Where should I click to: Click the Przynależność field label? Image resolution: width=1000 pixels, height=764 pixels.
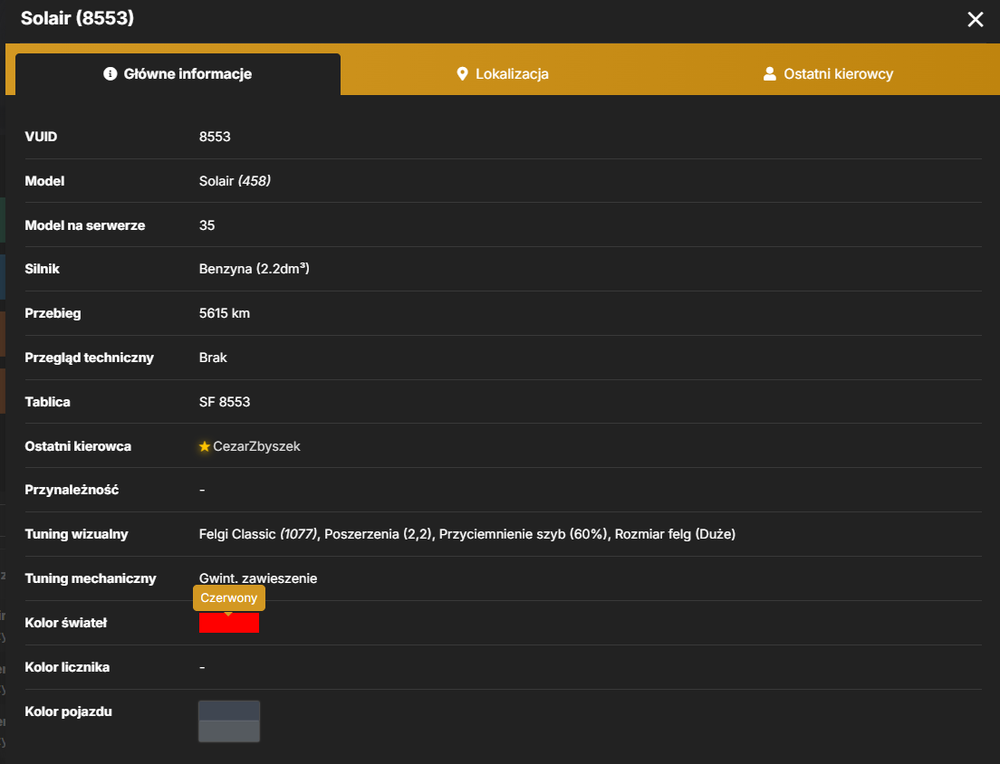(71, 490)
